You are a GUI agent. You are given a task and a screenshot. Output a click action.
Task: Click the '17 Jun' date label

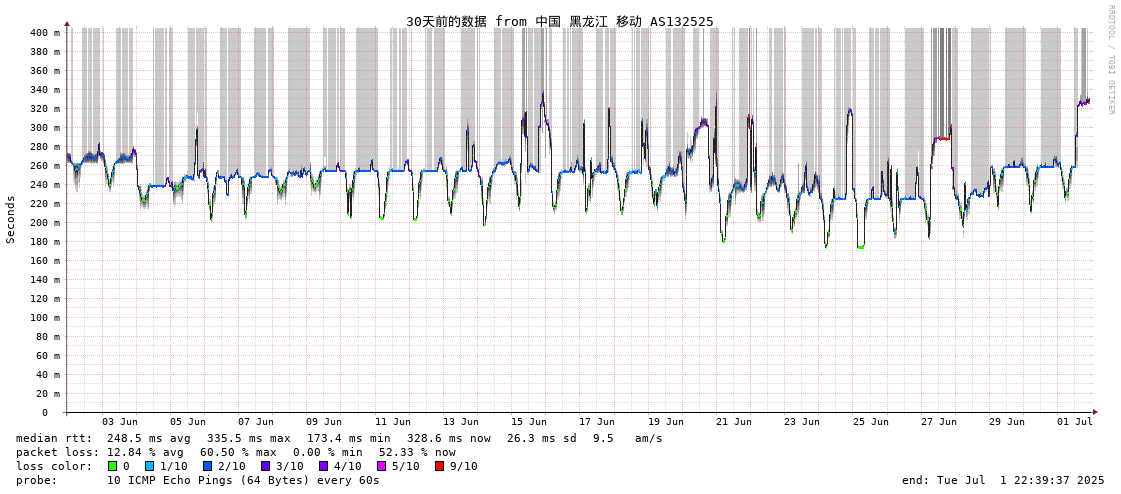(x=598, y=422)
